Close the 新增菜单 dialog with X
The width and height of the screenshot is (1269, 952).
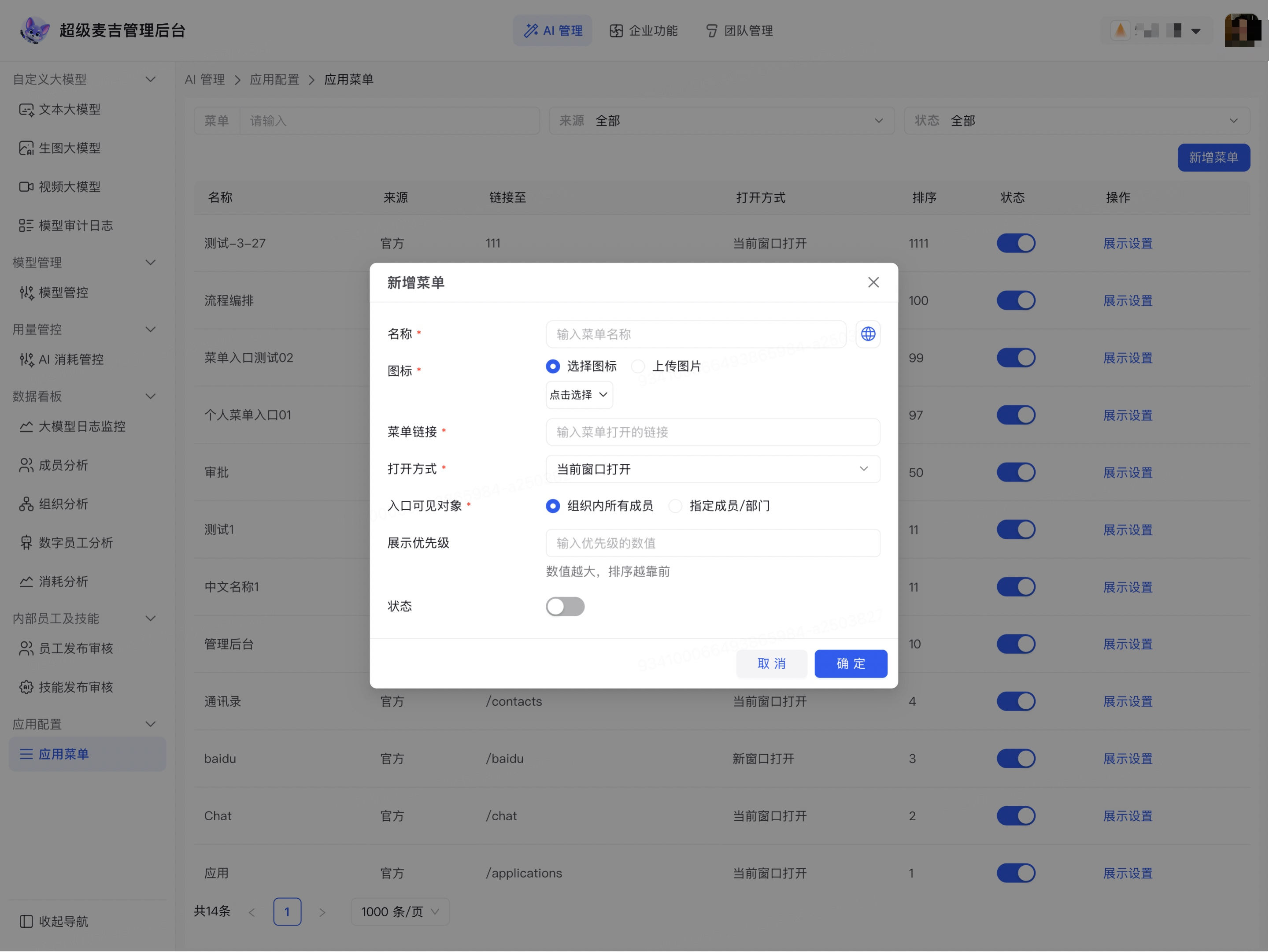[x=873, y=282]
